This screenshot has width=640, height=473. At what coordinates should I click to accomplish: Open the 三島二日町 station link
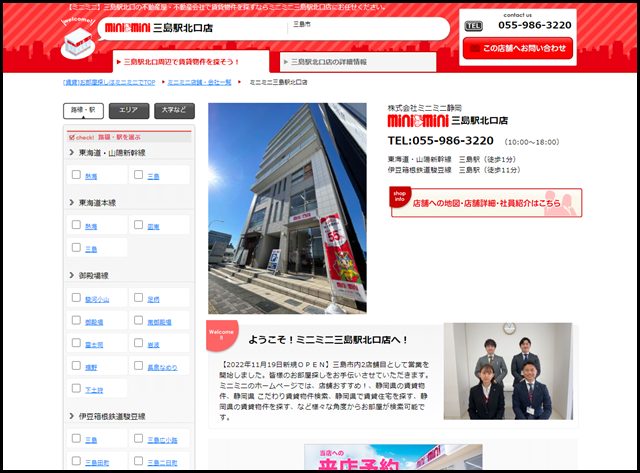[x=162, y=462]
